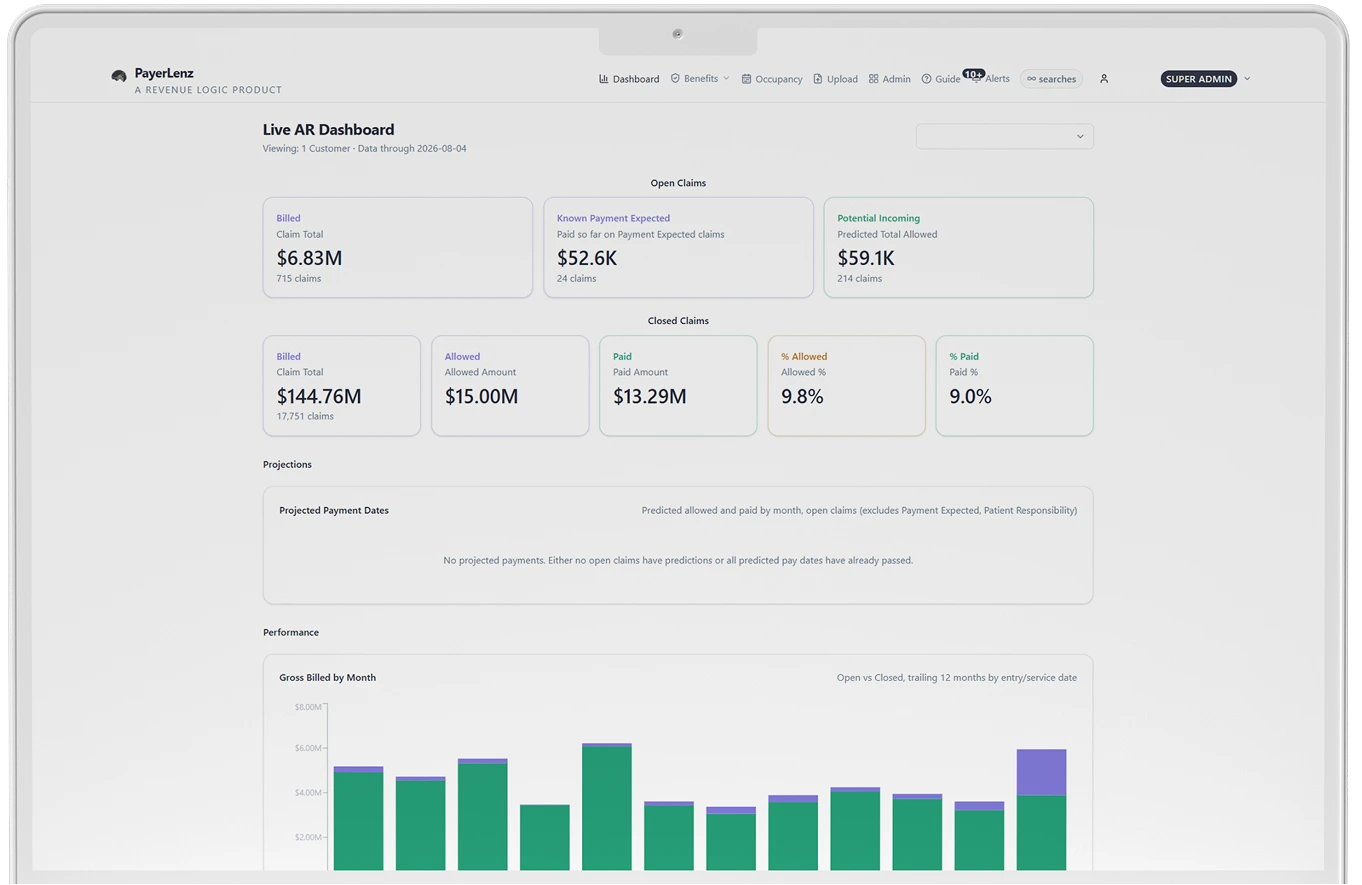Click the searches pill button
The image size is (1362, 885).
1051,79
